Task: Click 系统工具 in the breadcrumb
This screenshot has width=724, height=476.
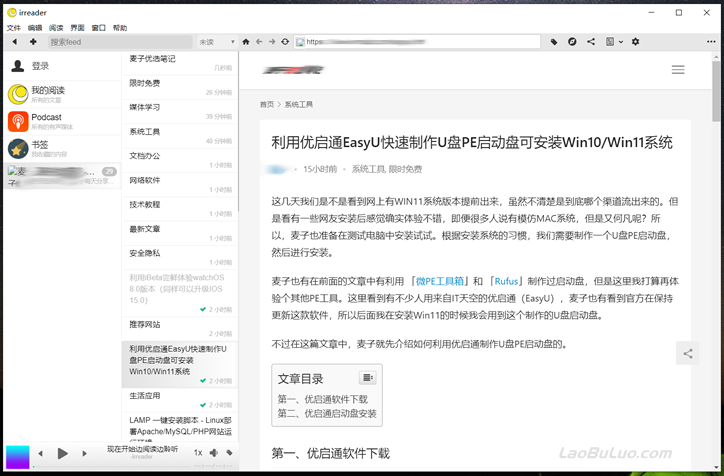Action: click(x=298, y=104)
